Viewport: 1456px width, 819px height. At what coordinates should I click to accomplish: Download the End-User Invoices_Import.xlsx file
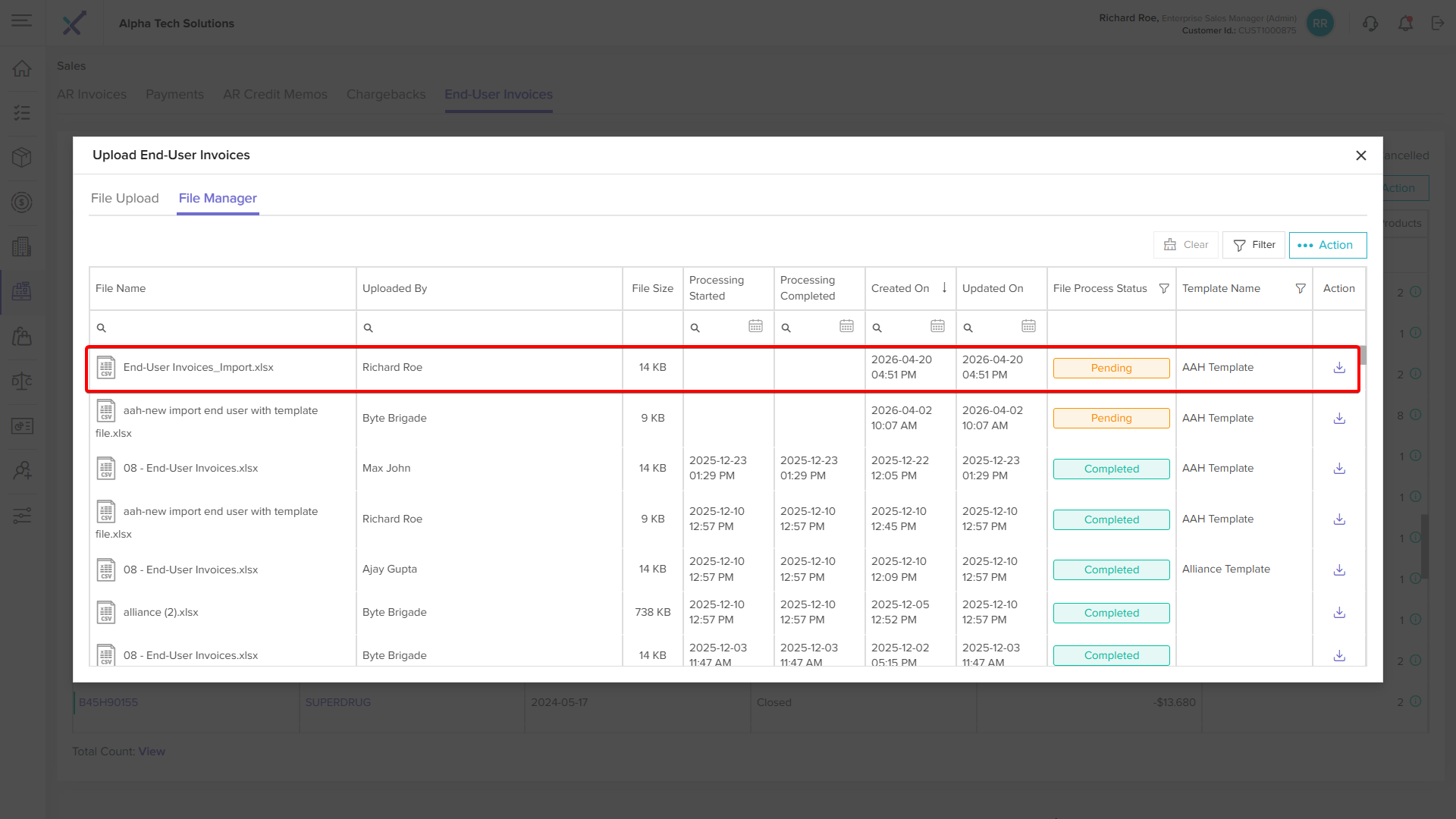tap(1339, 368)
